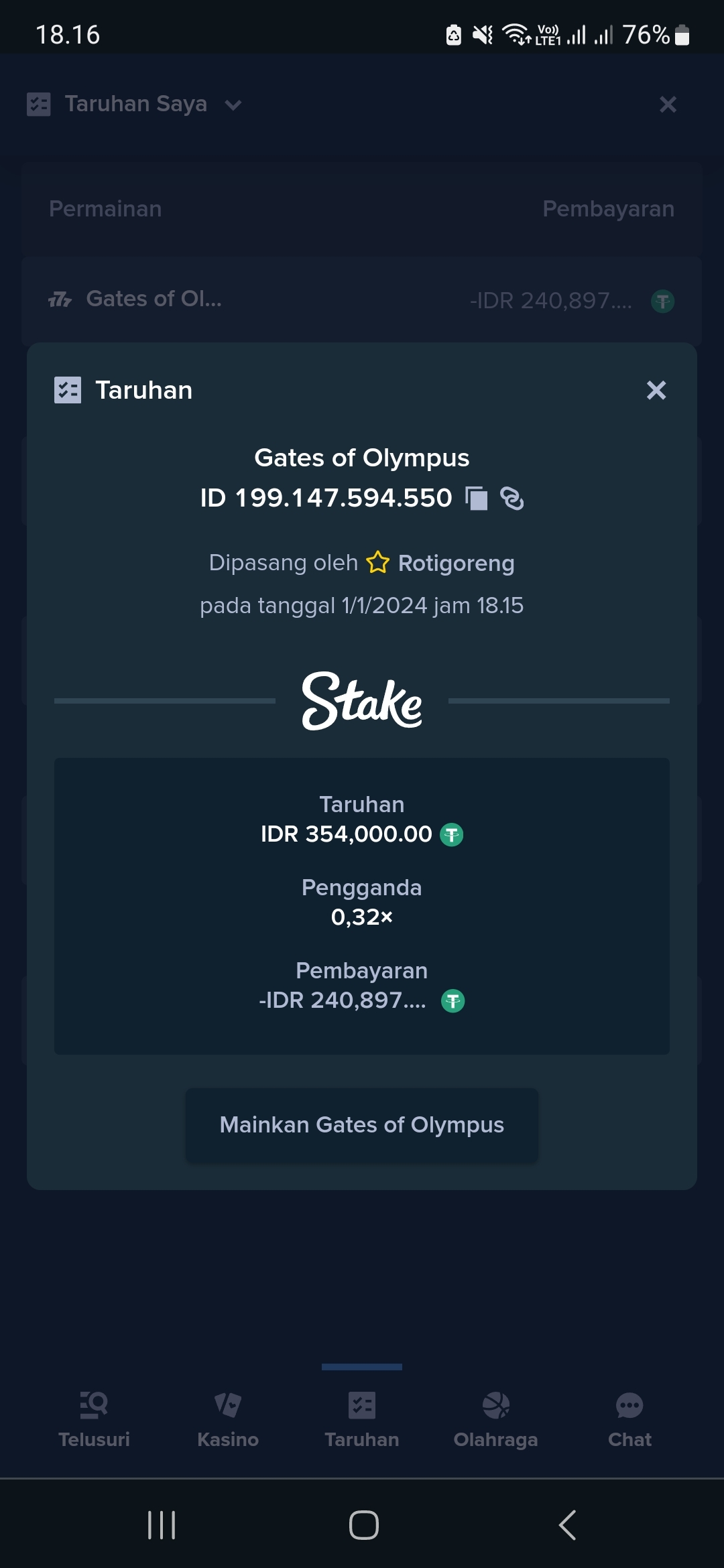Expand the Taruhan Saya dropdown
The width and height of the screenshot is (724, 1568).
[x=233, y=105]
